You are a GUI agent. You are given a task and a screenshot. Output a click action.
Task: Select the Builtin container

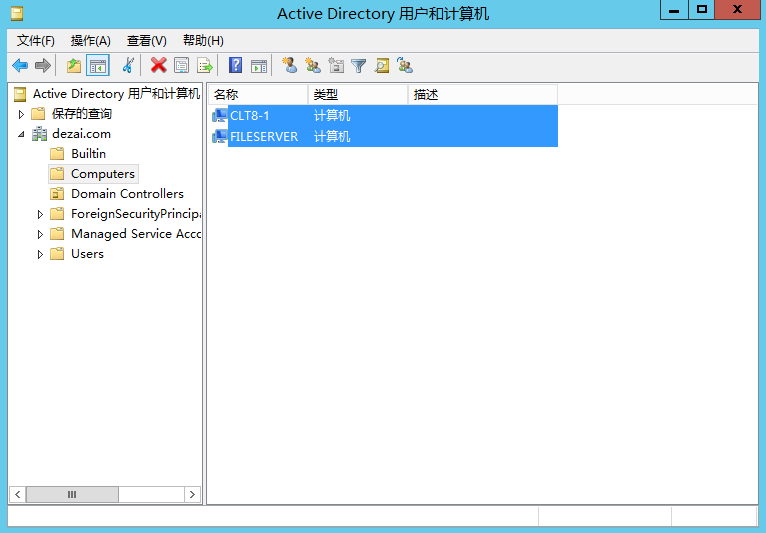click(88, 154)
